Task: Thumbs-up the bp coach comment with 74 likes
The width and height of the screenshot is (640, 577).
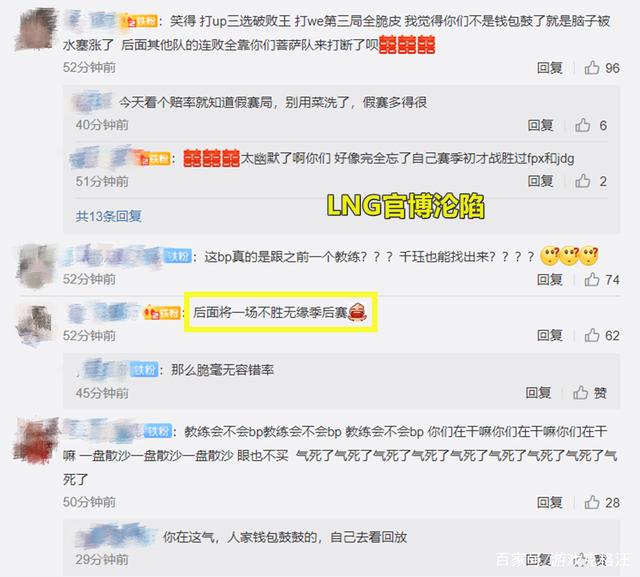Action: 592,279
